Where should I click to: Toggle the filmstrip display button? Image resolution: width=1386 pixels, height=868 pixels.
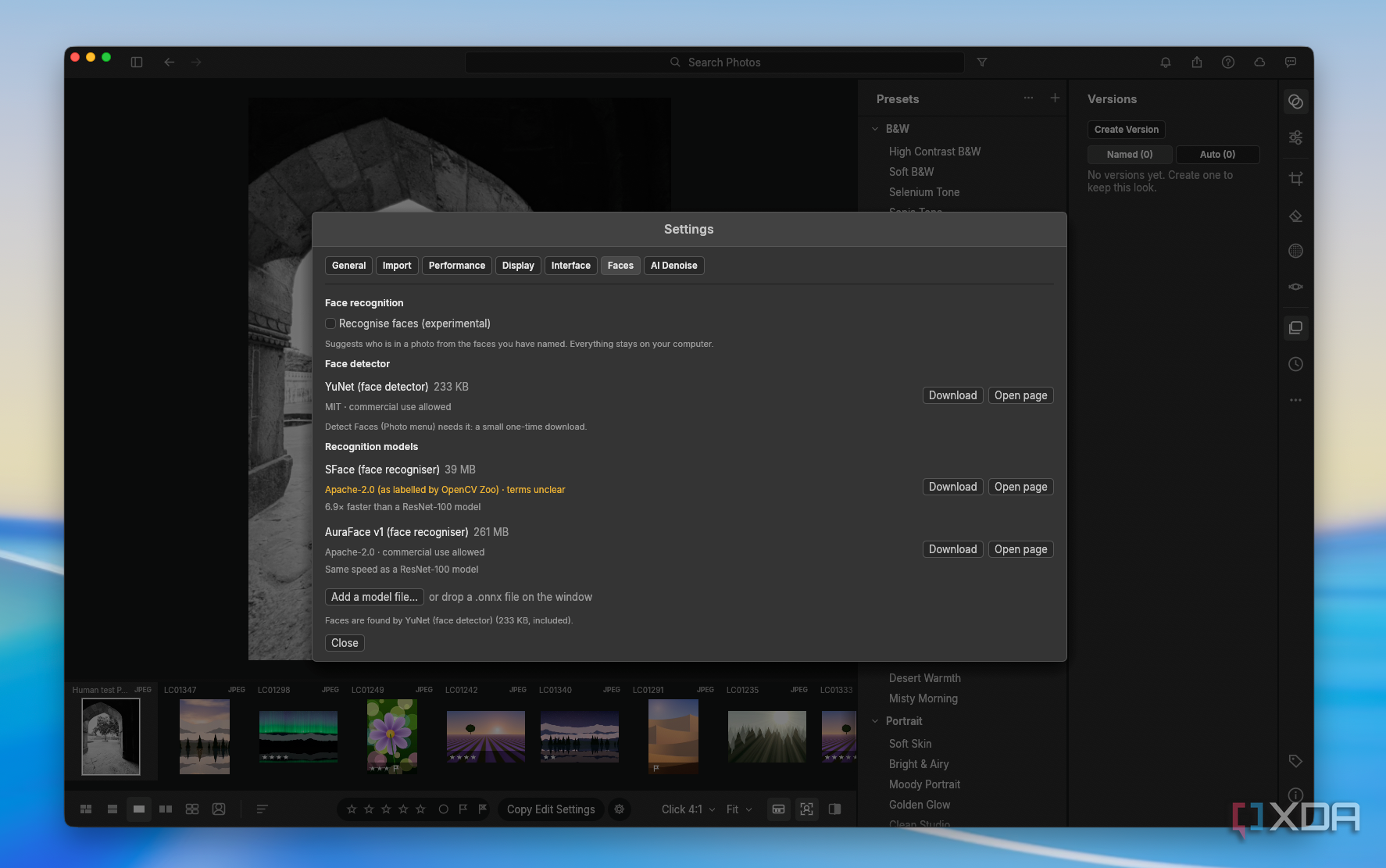pos(778,809)
